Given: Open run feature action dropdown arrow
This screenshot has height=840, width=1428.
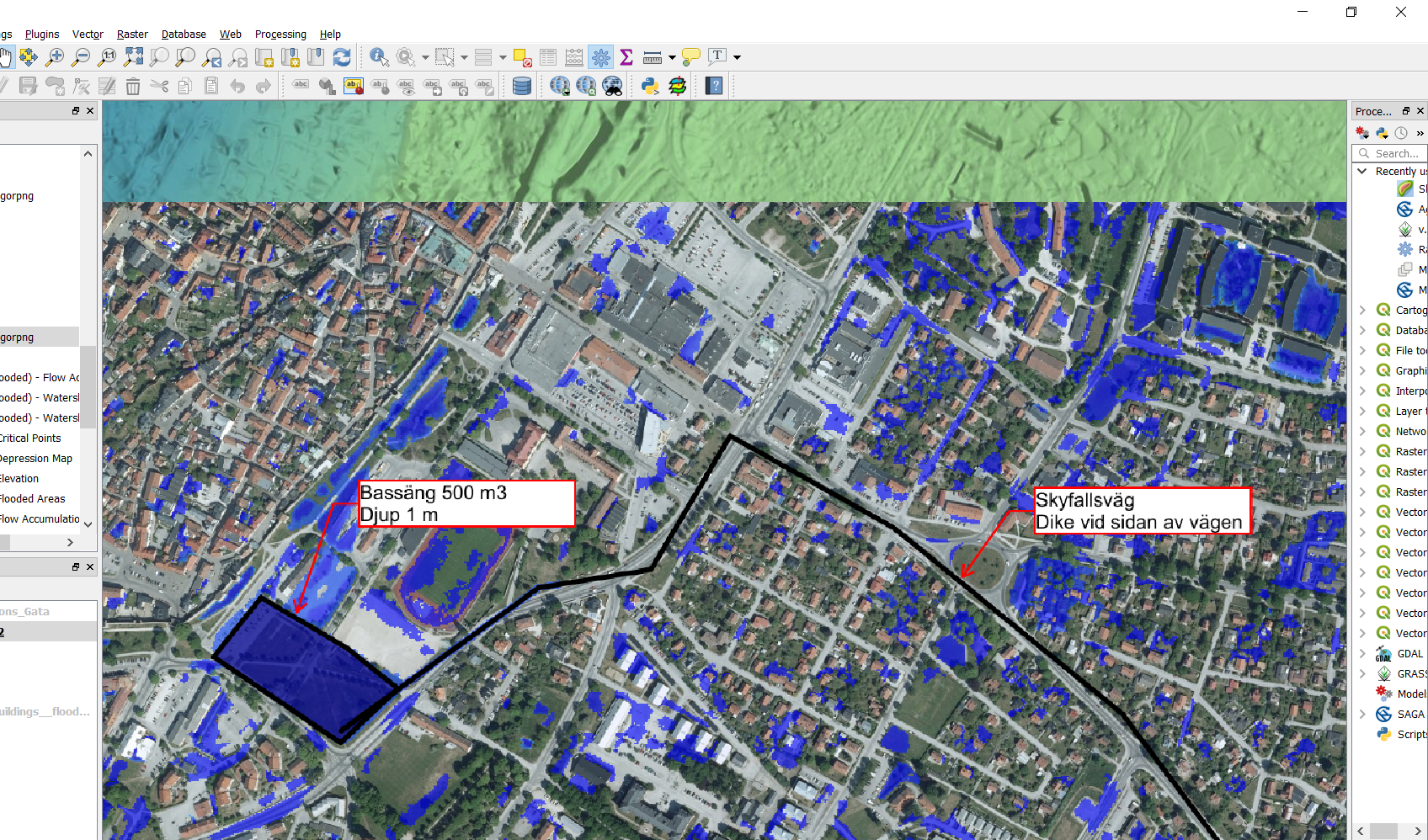Looking at the screenshot, I should pos(425,57).
